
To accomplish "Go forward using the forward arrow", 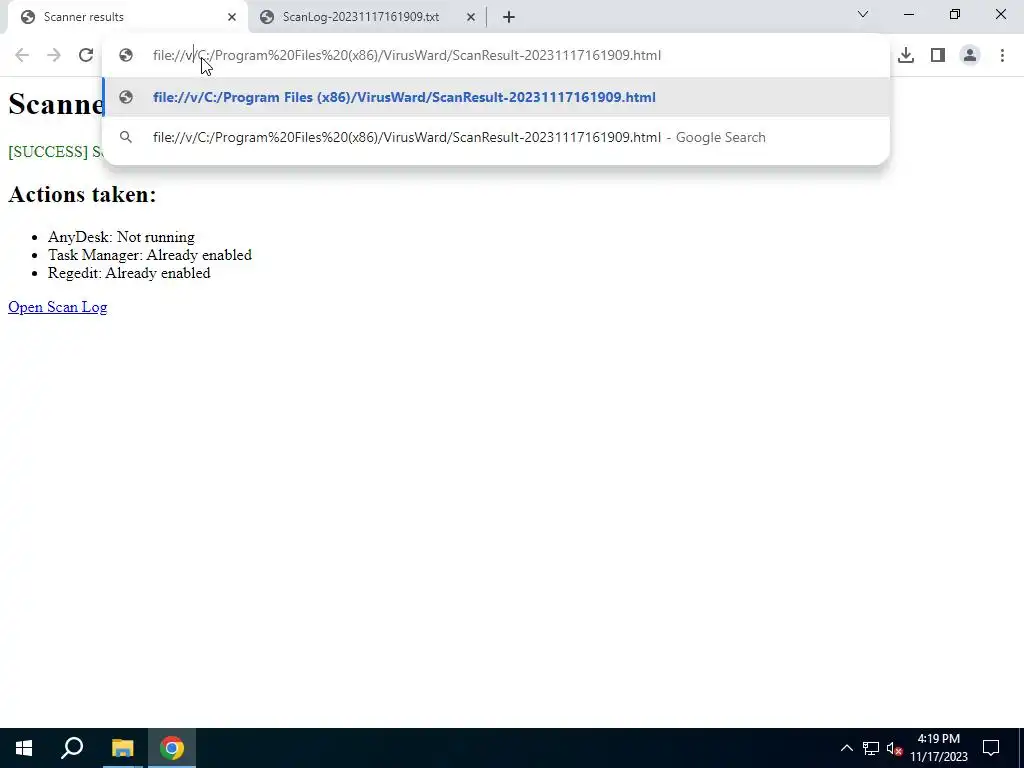I will [x=54, y=55].
